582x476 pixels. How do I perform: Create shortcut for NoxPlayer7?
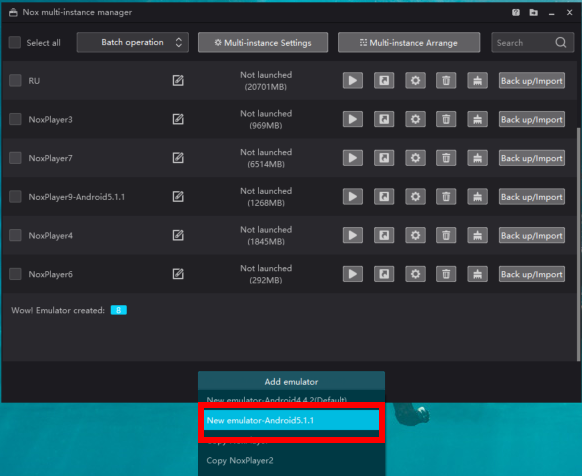click(x=384, y=158)
